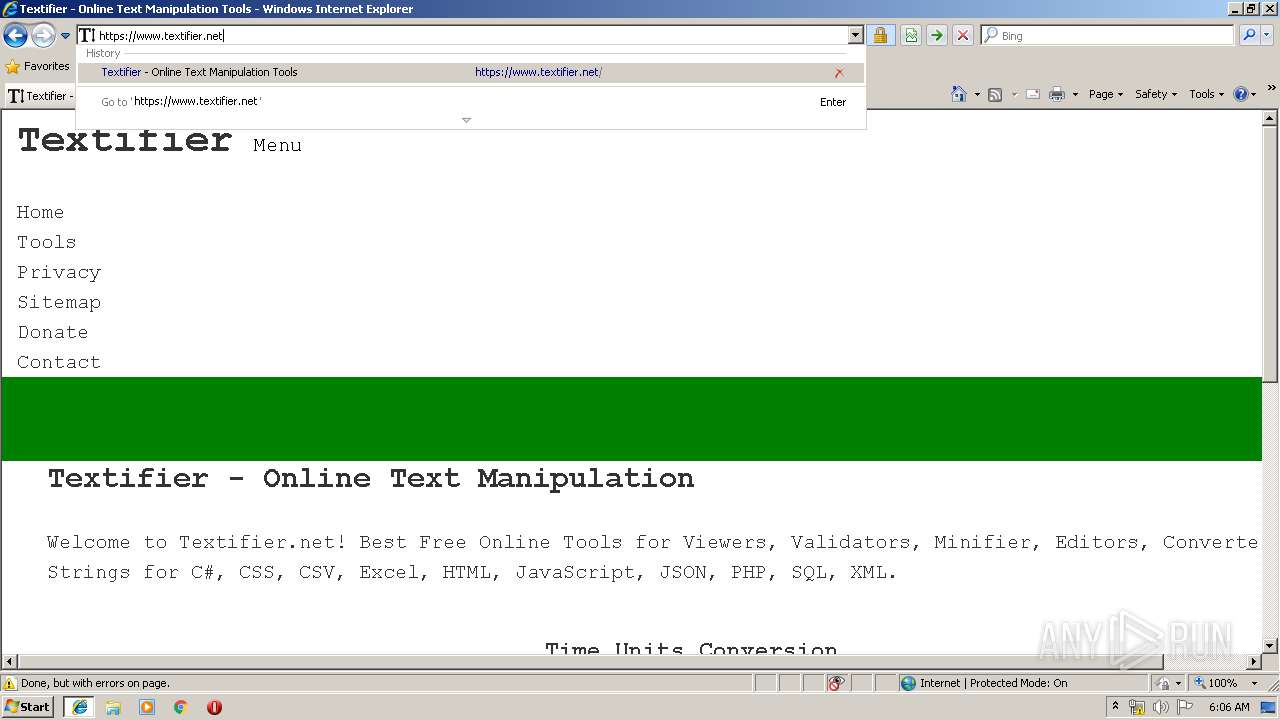Open the zoom level dropdown arrow
Viewport: 1280px width, 720px height.
coord(1254,683)
